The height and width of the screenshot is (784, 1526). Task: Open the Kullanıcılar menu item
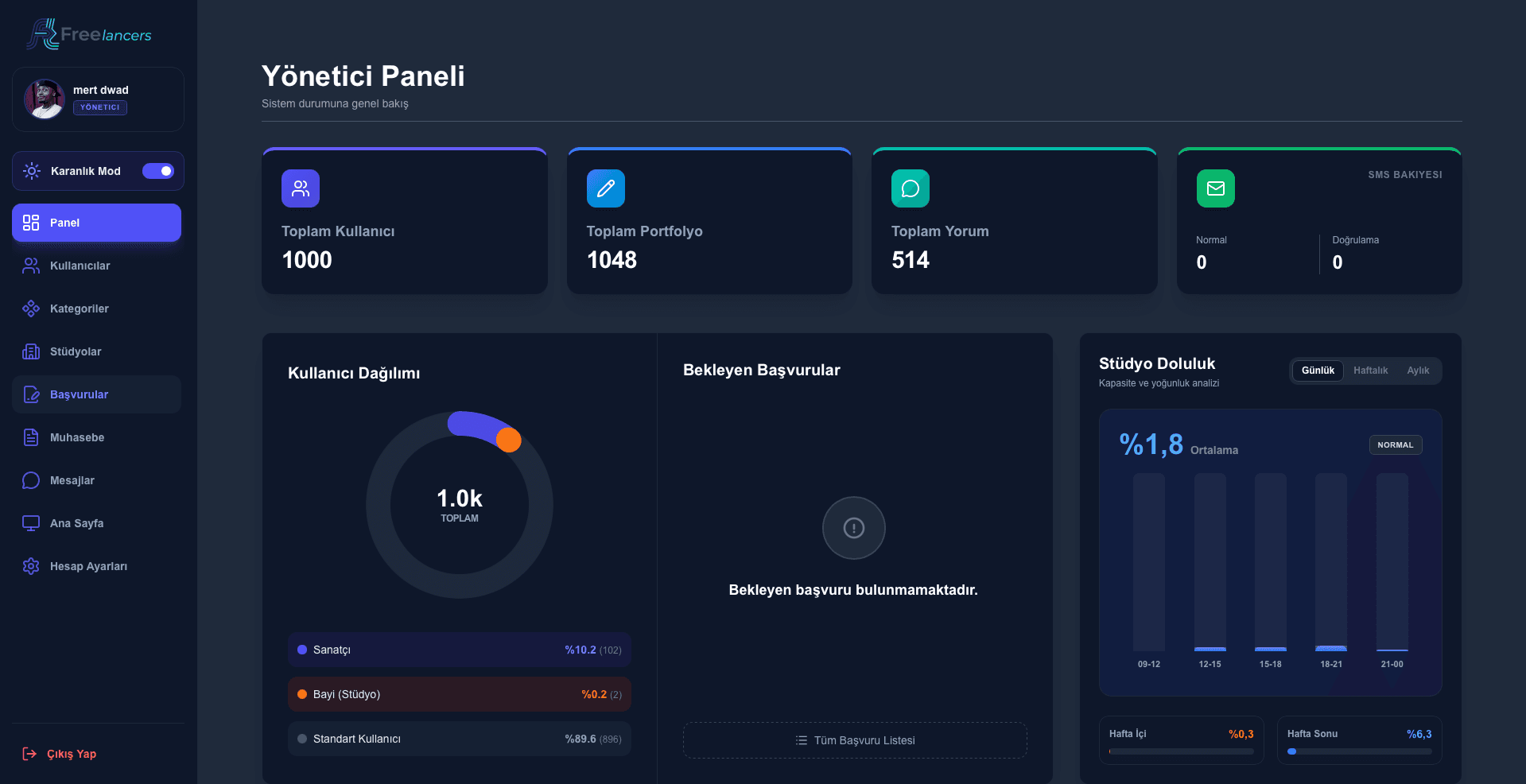pos(96,266)
